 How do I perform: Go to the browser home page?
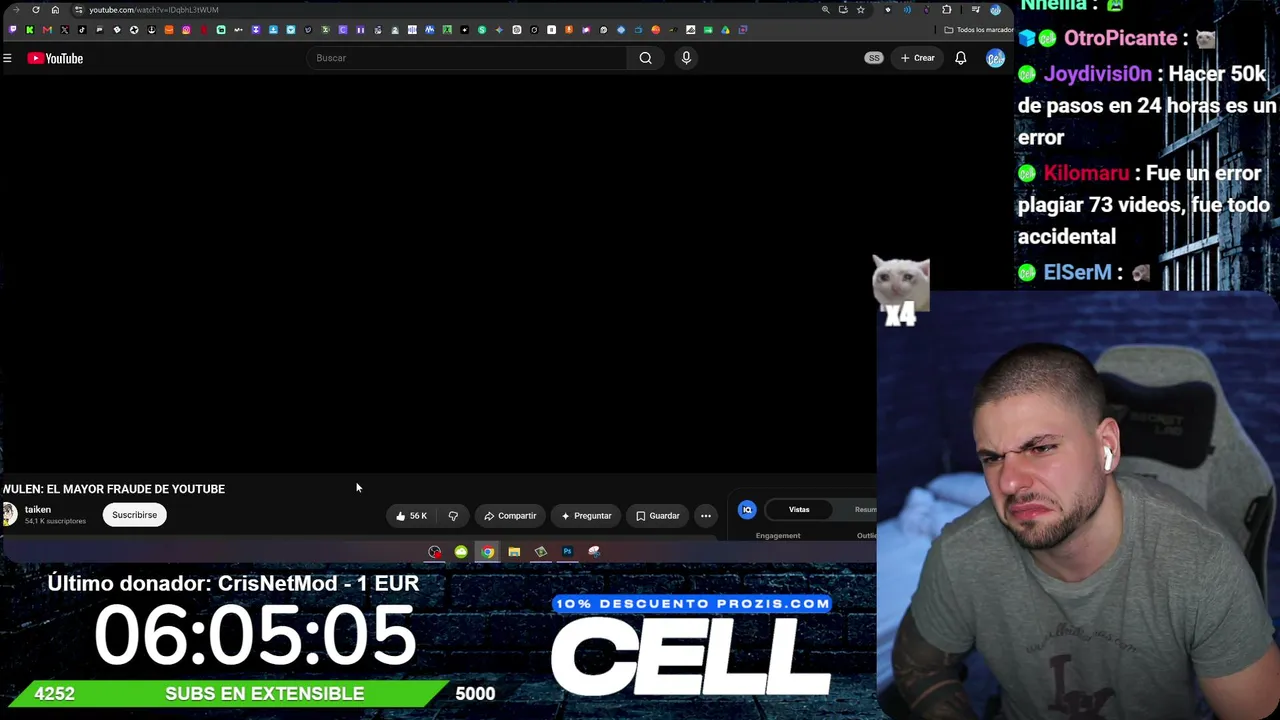55,10
